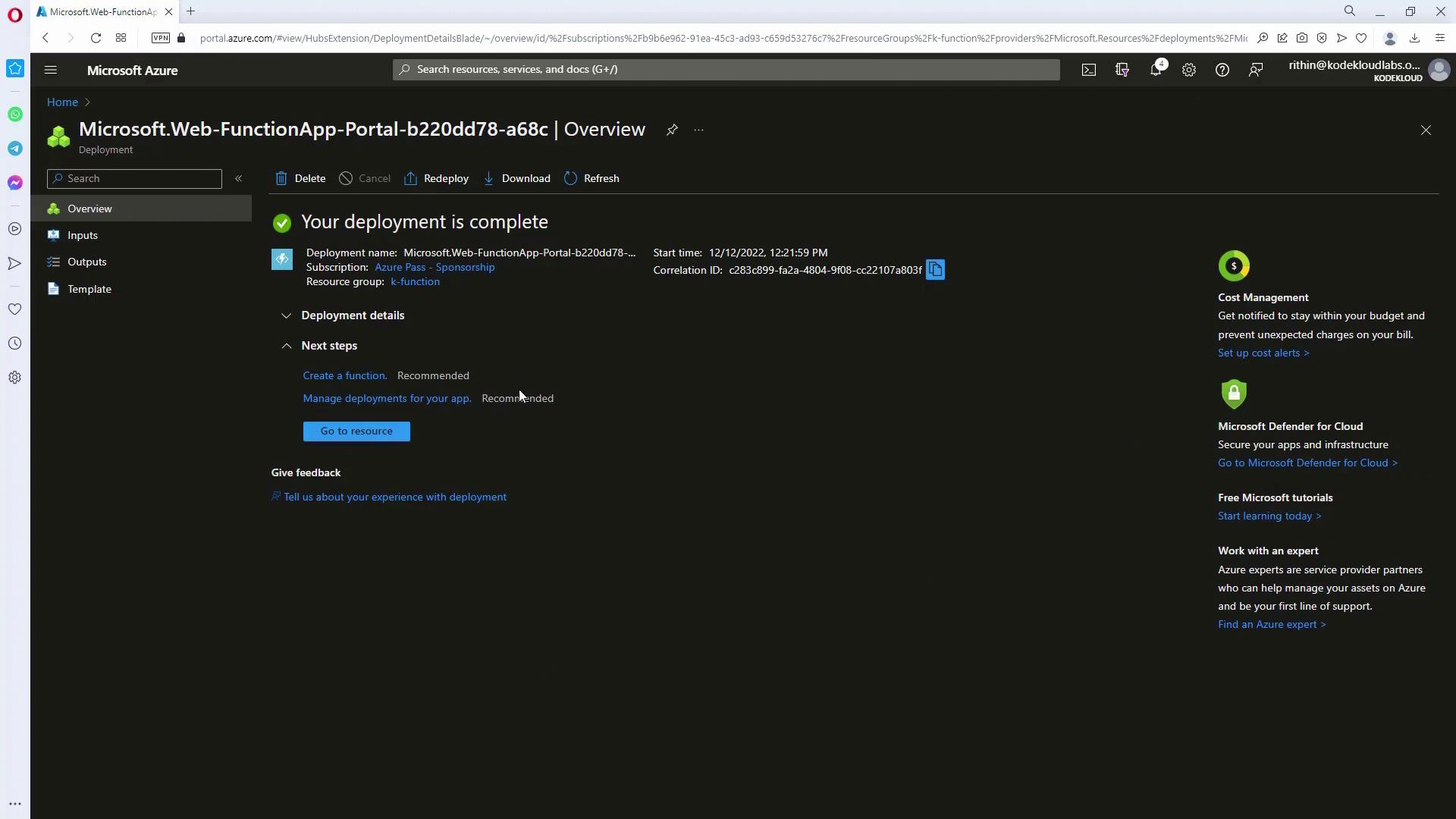Copy the Correlation ID to clipboard
Screen dimensions: 1456x819
(935, 270)
